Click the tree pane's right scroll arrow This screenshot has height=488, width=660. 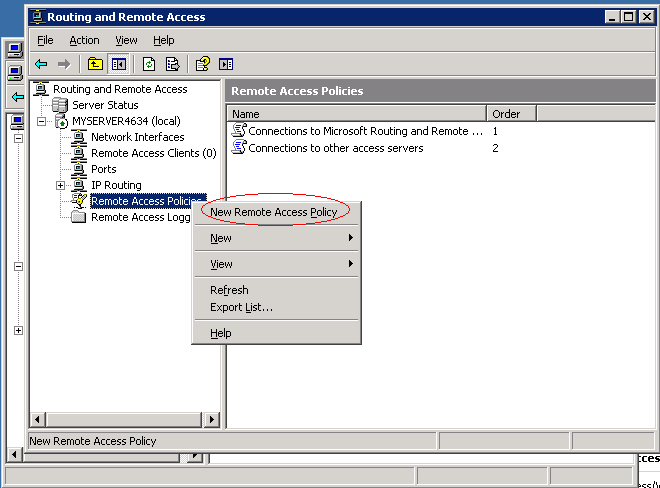(x=212, y=420)
